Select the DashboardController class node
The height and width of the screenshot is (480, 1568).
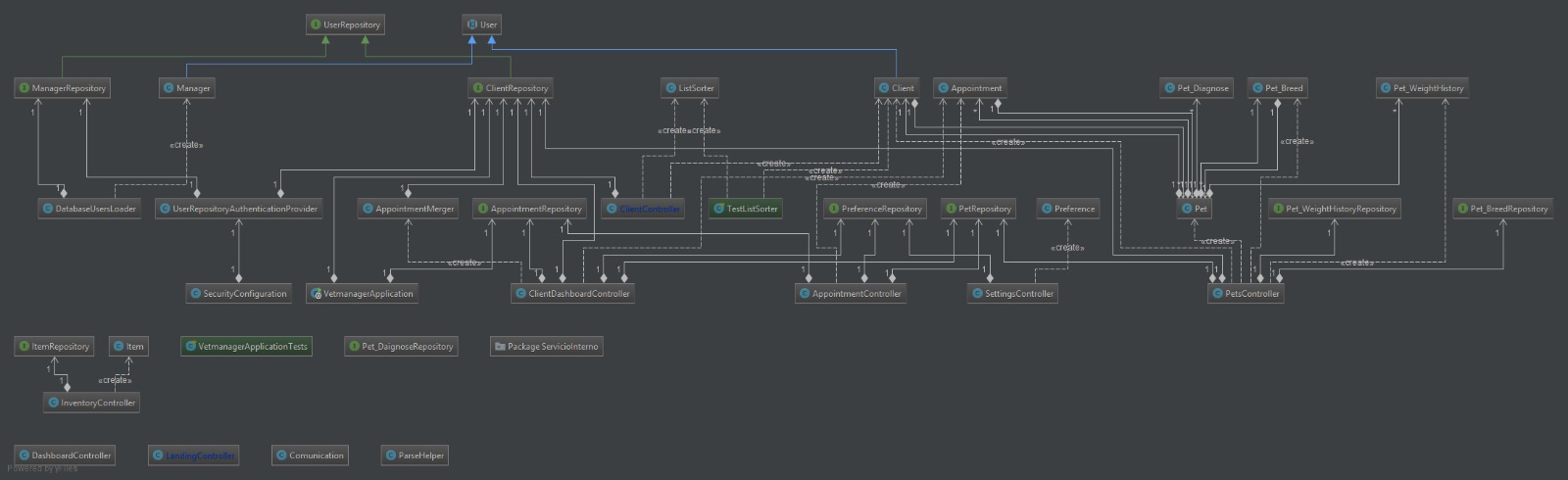coord(65,456)
